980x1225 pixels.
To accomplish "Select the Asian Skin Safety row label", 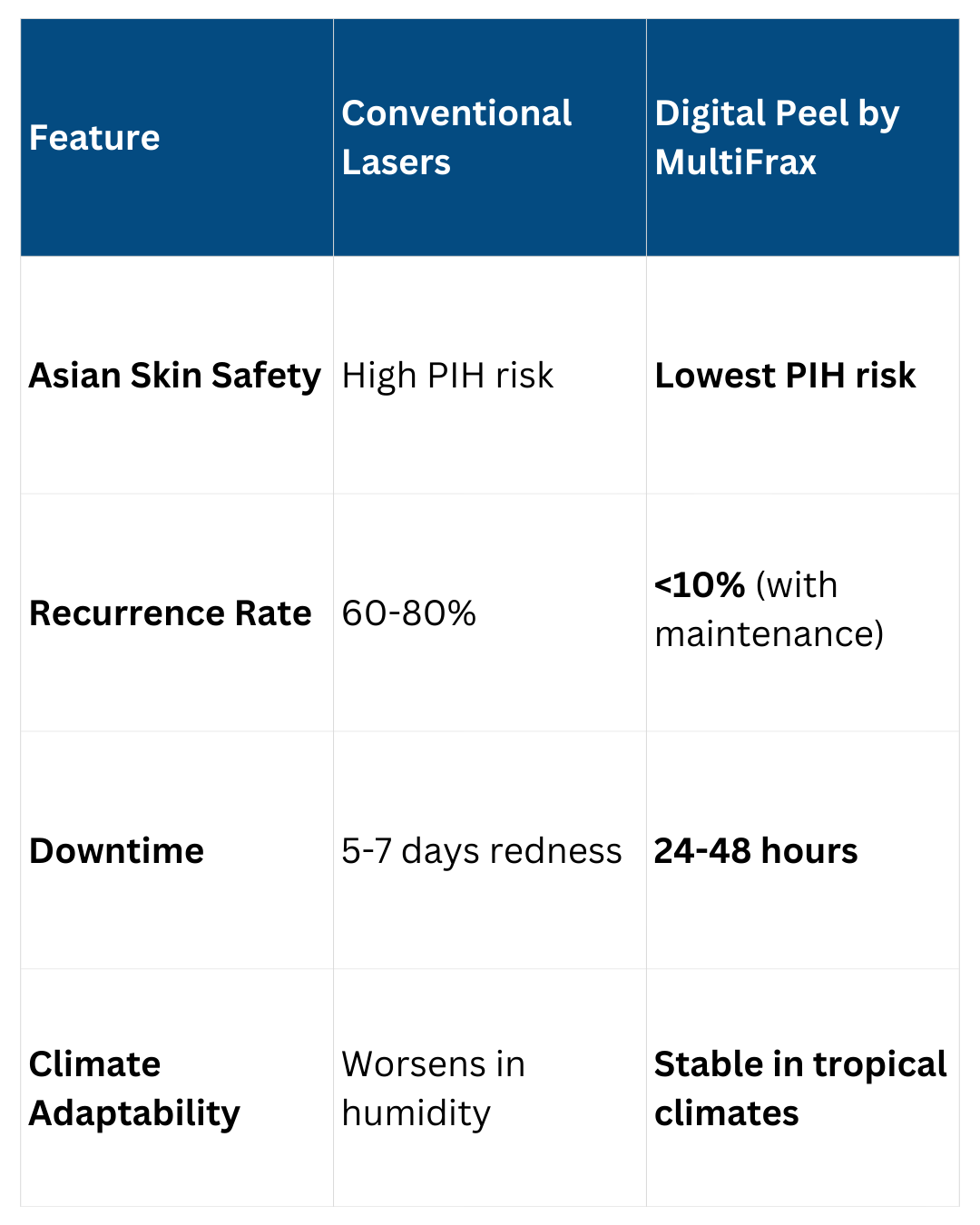I will pyautogui.click(x=174, y=376).
